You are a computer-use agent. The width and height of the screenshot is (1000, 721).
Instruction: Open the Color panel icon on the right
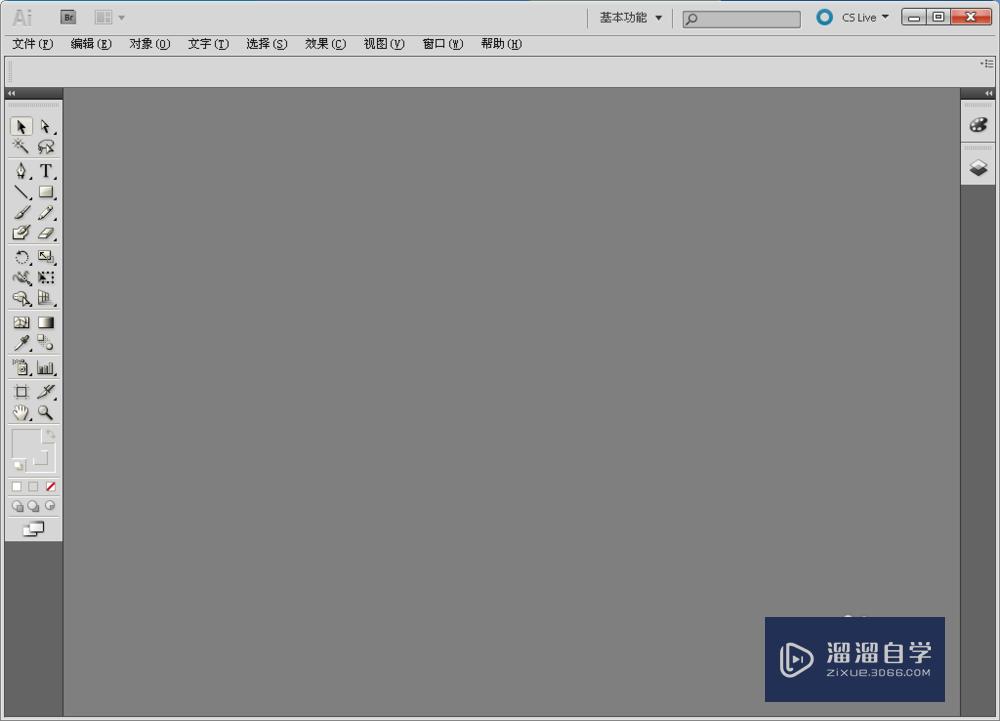click(x=977, y=123)
